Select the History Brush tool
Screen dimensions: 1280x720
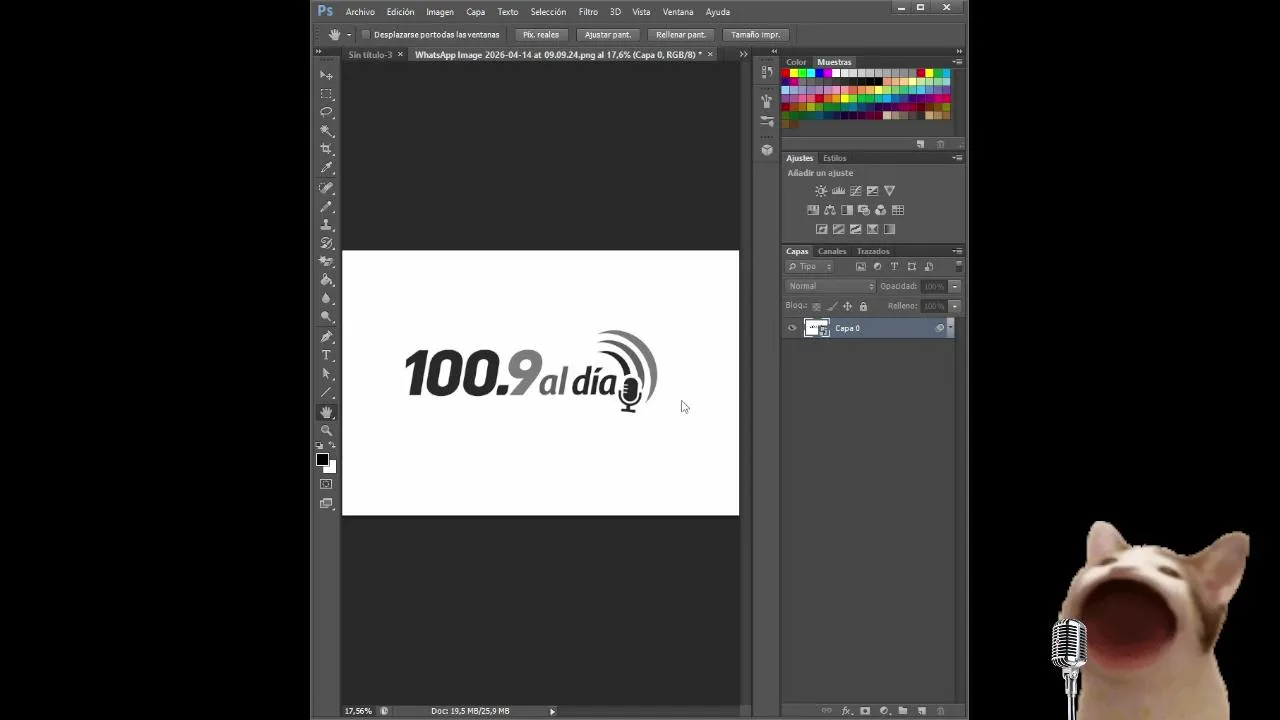326,243
